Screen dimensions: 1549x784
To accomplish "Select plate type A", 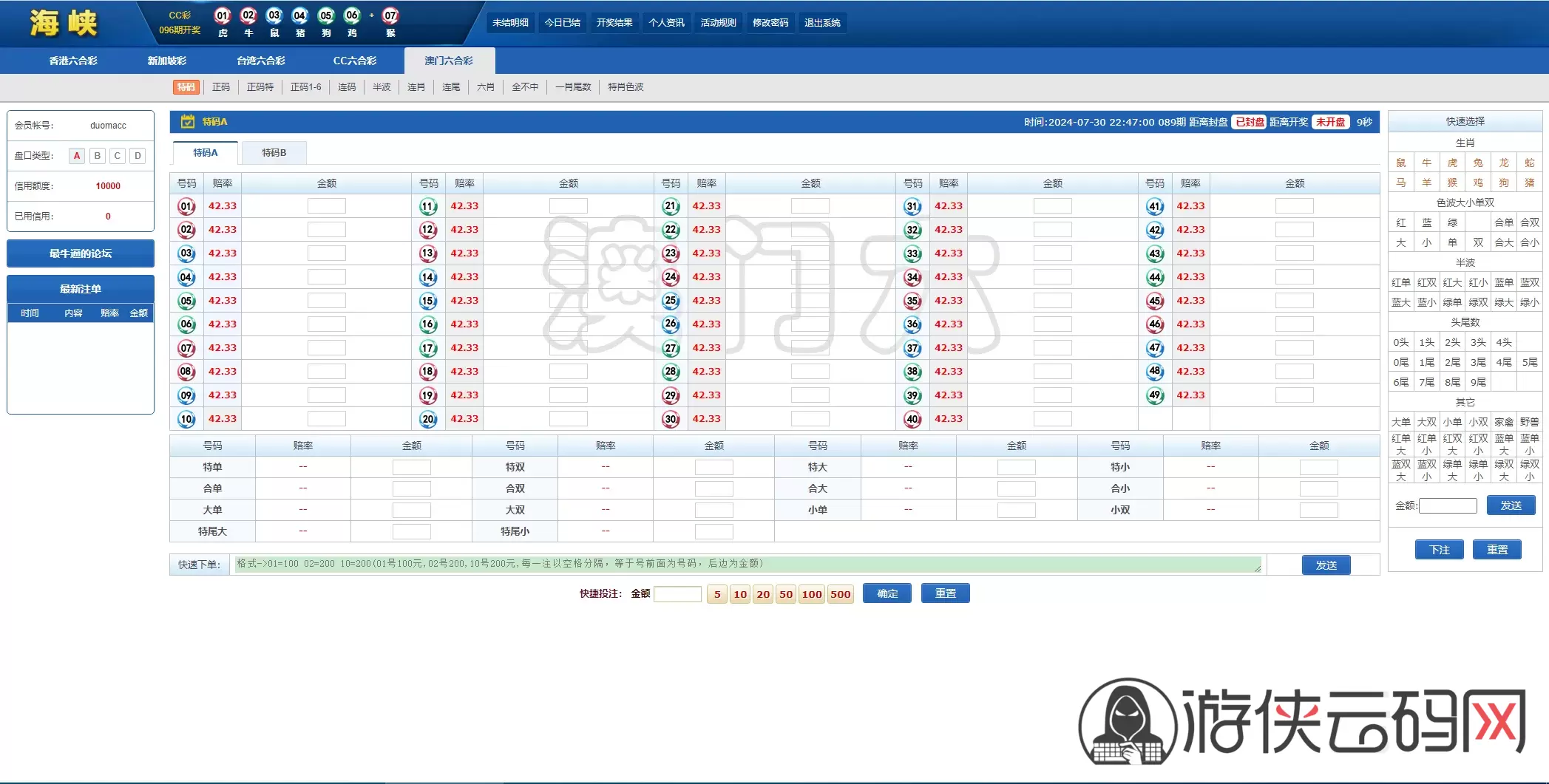I will [77, 156].
